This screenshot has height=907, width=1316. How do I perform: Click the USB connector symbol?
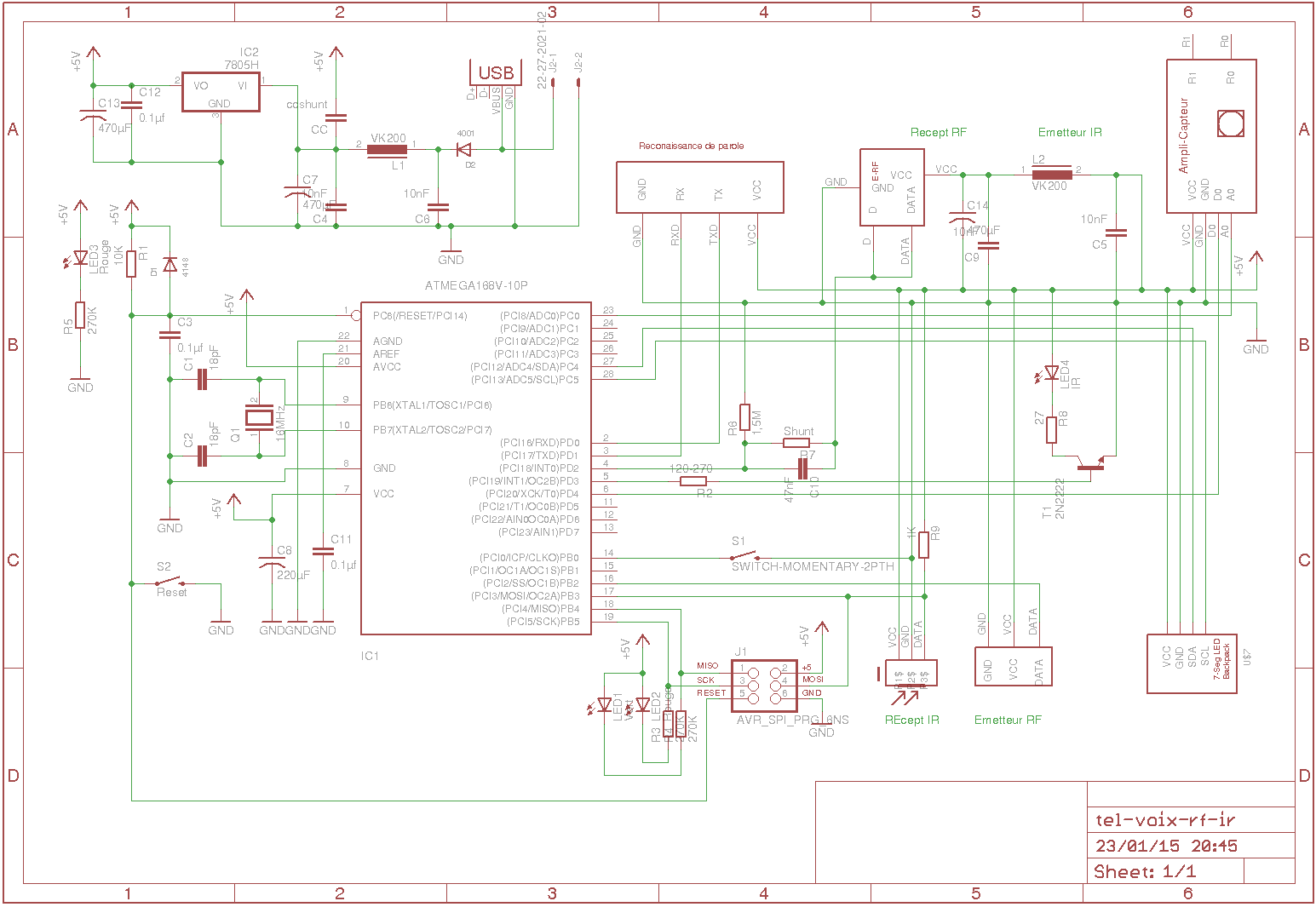495,73
